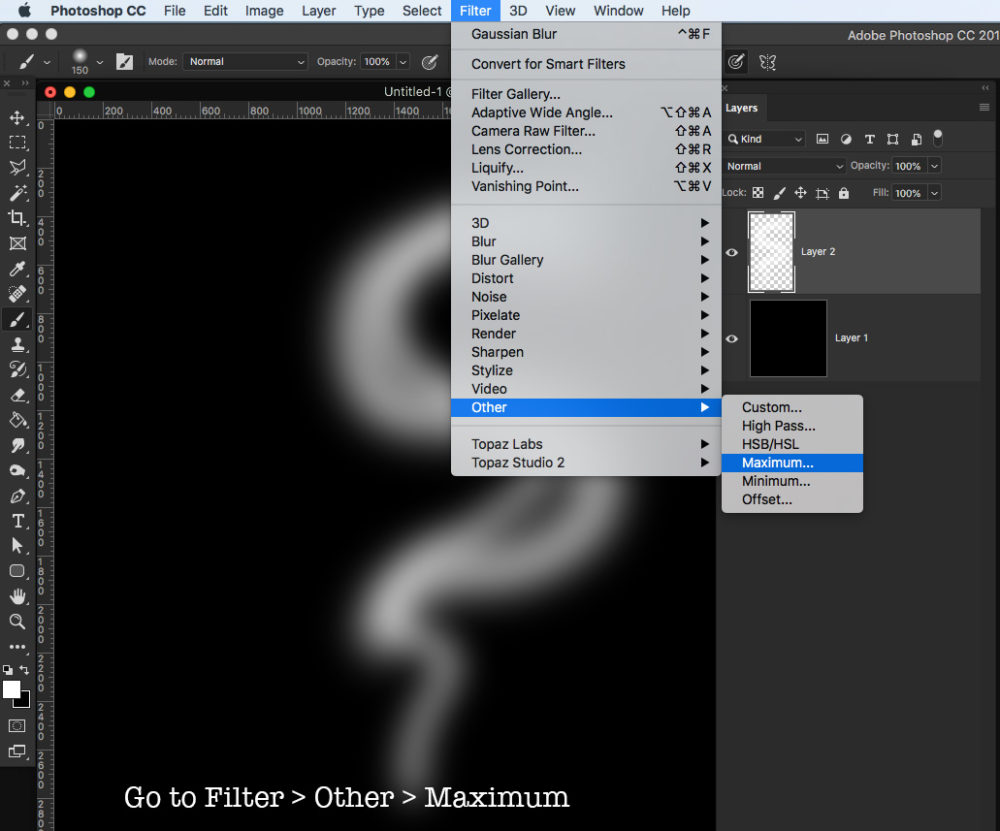Filter layers by pixel layers
This screenshot has height=831, width=1000.
pyautogui.click(x=823, y=139)
